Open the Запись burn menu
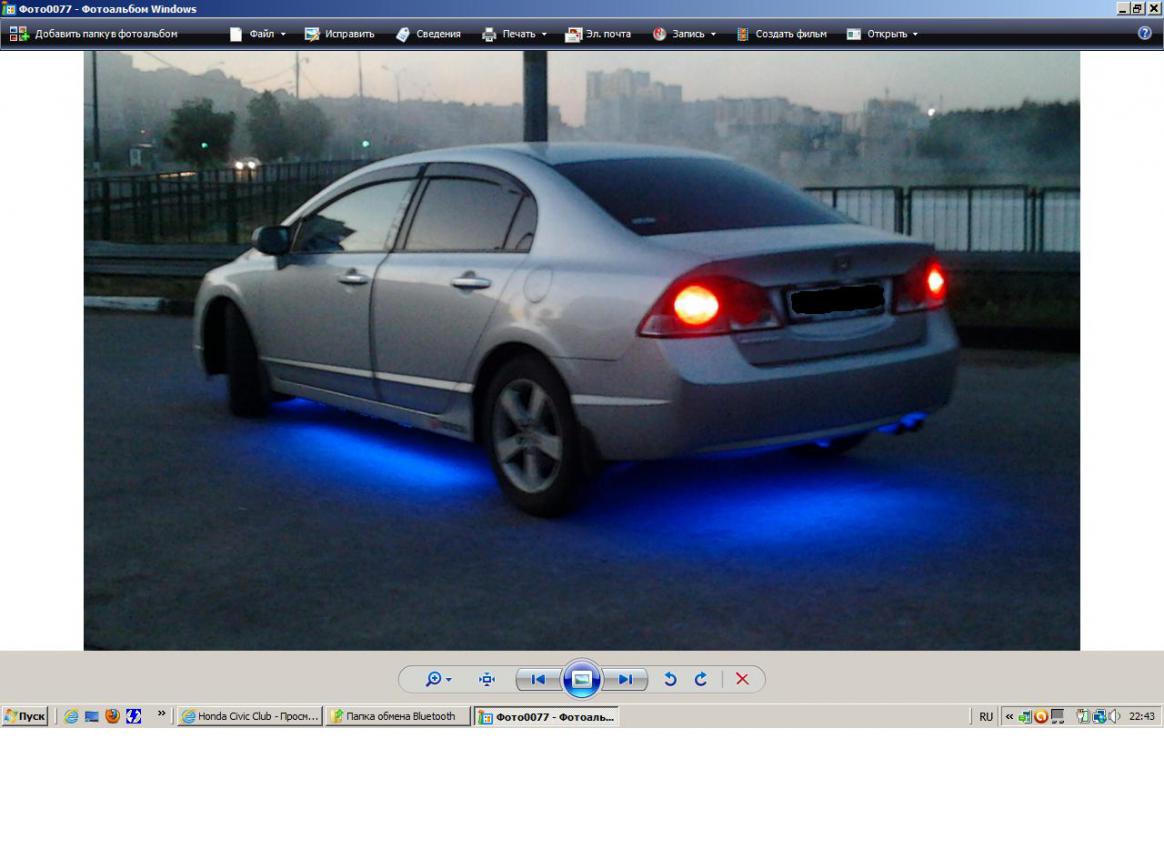 (685, 34)
